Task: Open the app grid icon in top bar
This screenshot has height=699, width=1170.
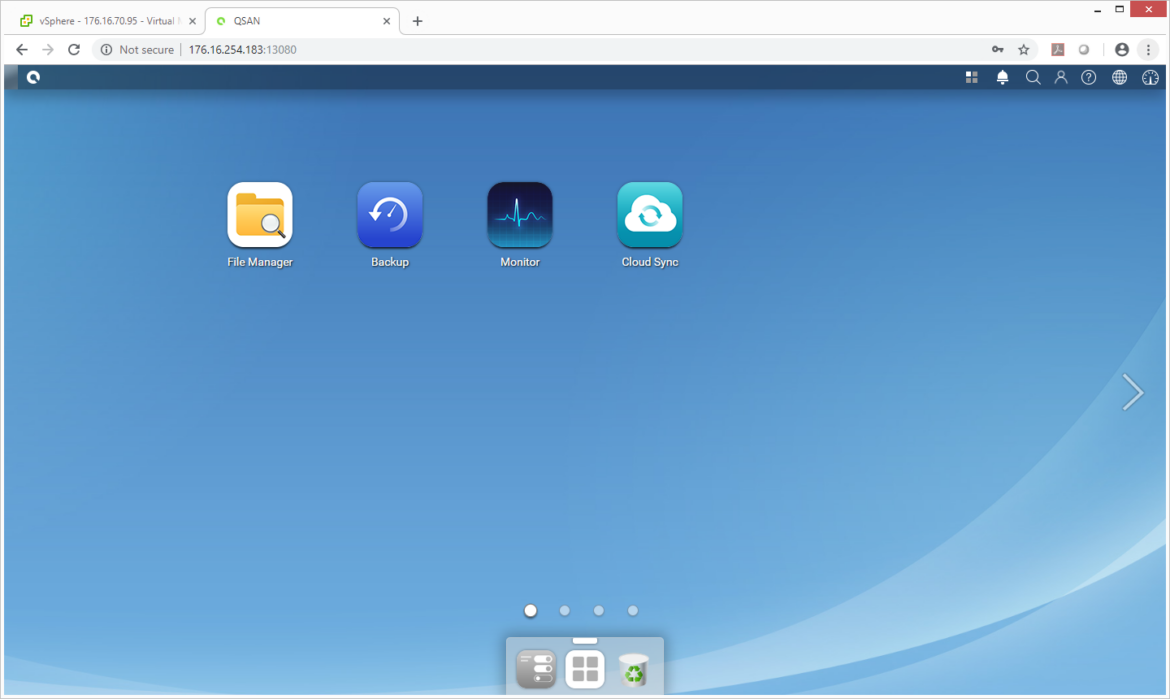Action: point(972,77)
